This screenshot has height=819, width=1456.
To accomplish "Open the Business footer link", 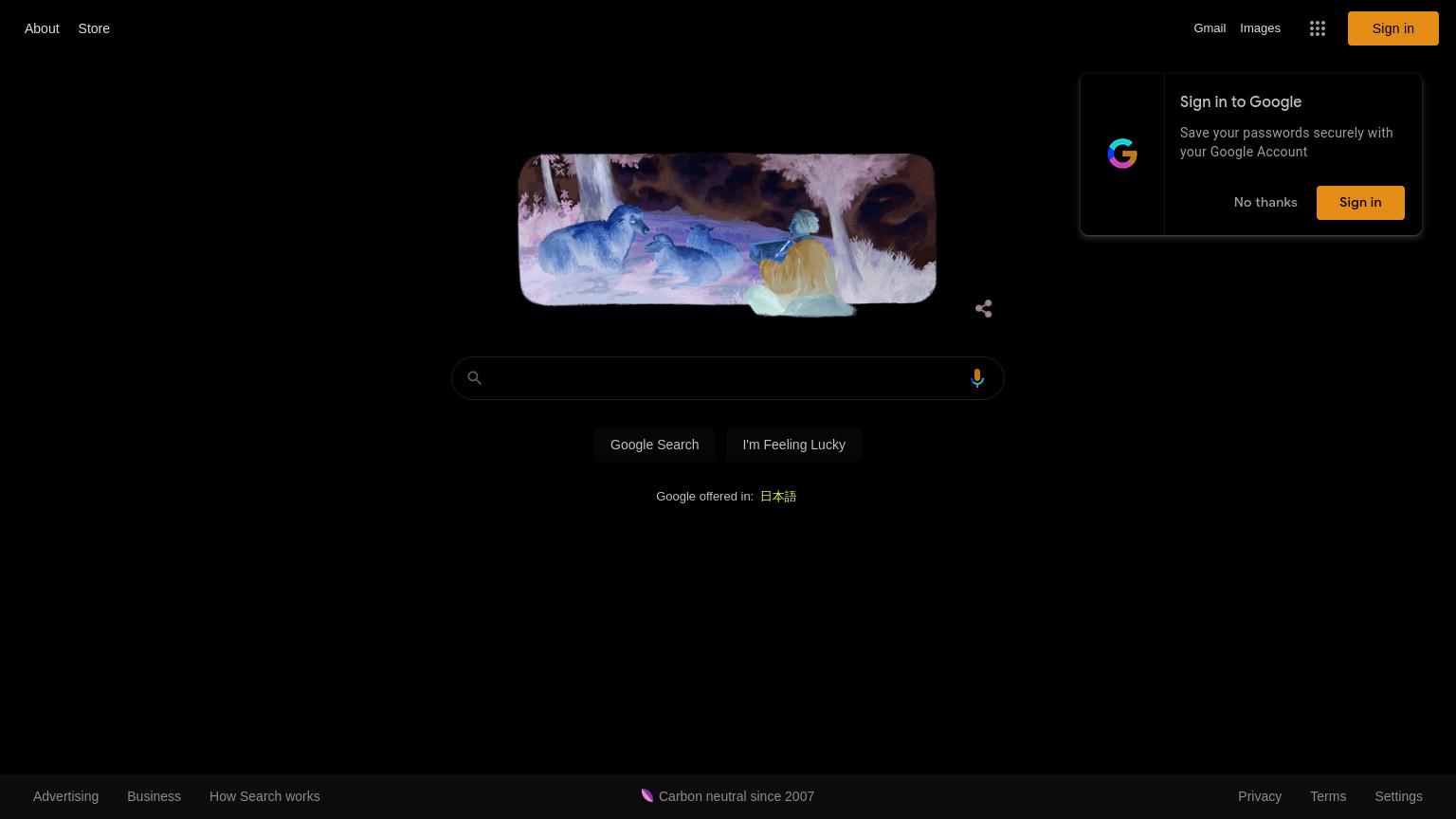I will (154, 796).
